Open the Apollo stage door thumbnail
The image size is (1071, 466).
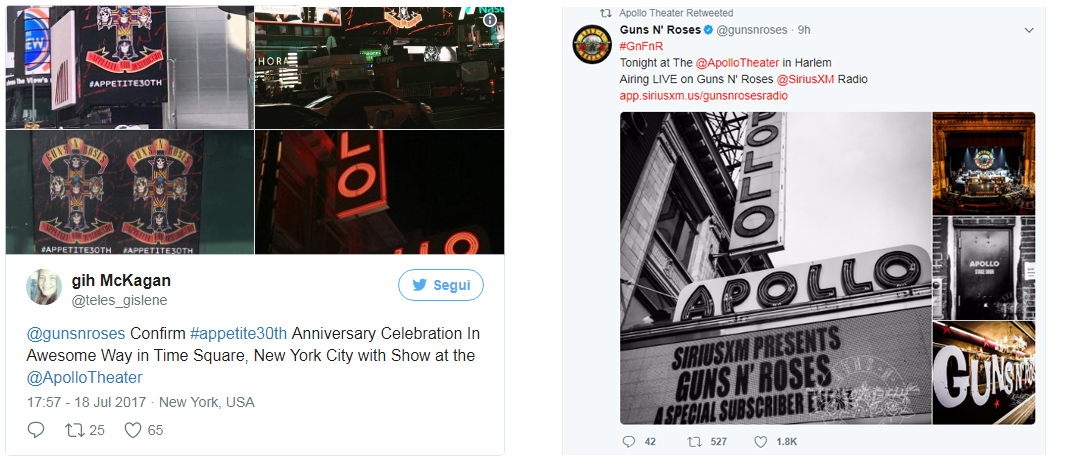pyautogui.click(x=984, y=268)
